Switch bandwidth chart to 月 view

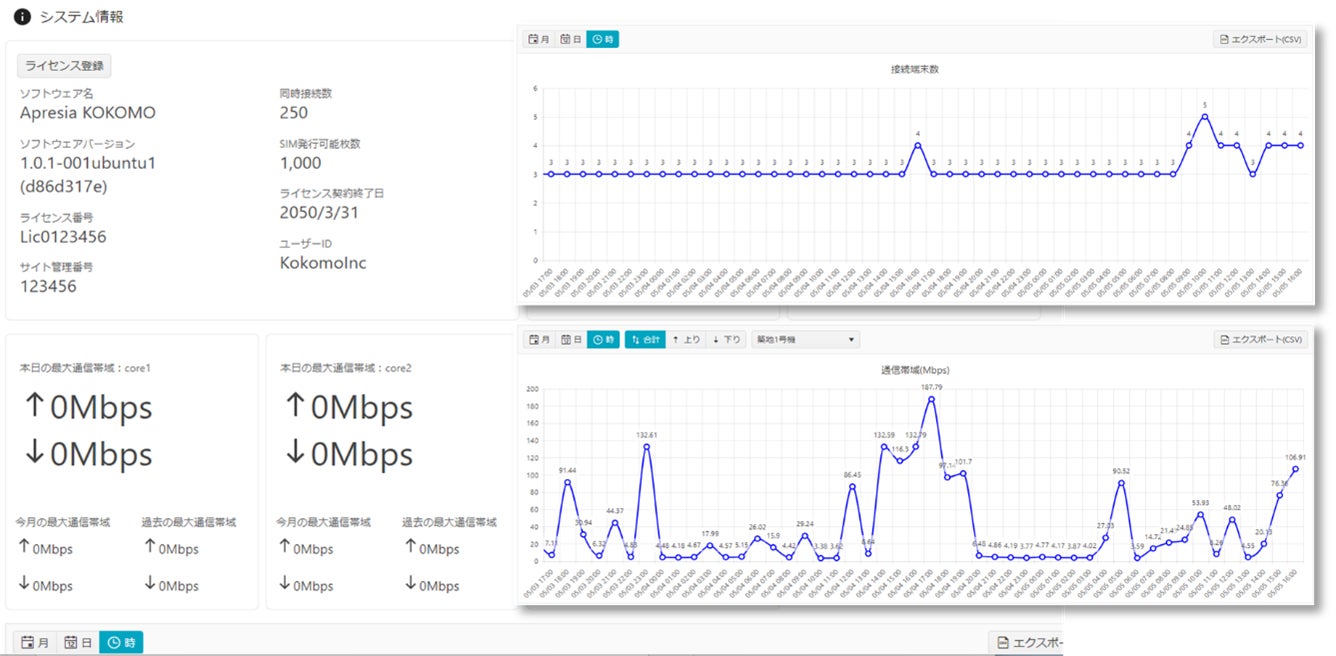(x=540, y=340)
